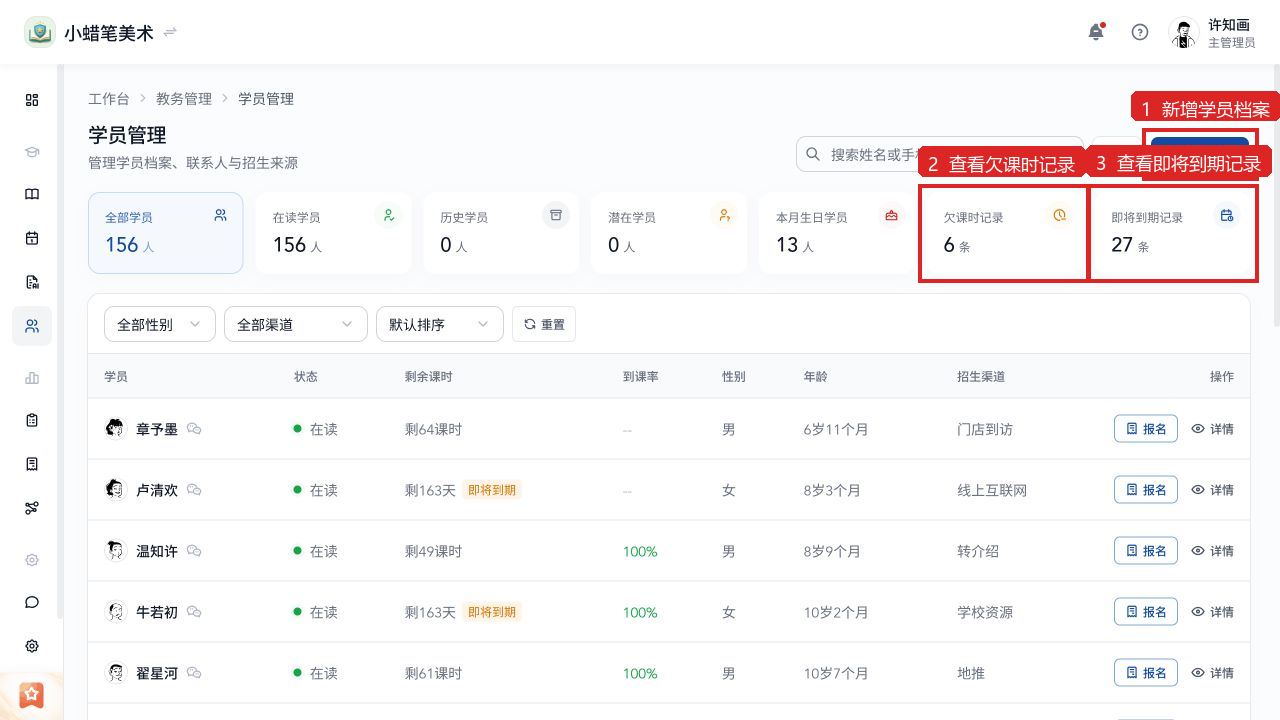Viewport: 1280px width, 720px height.
Task: Select the 在读学员 stat card
Action: (x=334, y=233)
